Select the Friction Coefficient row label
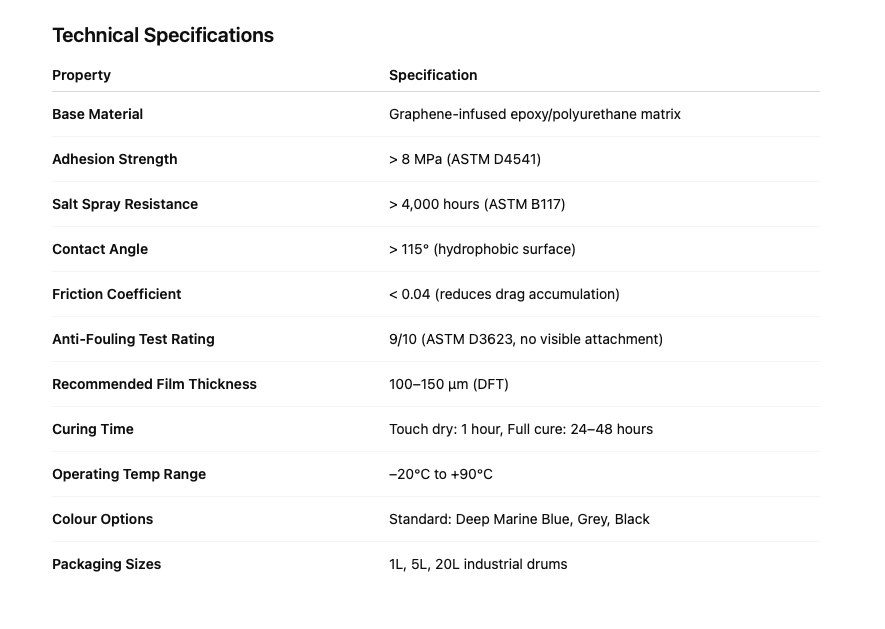 [x=116, y=294]
